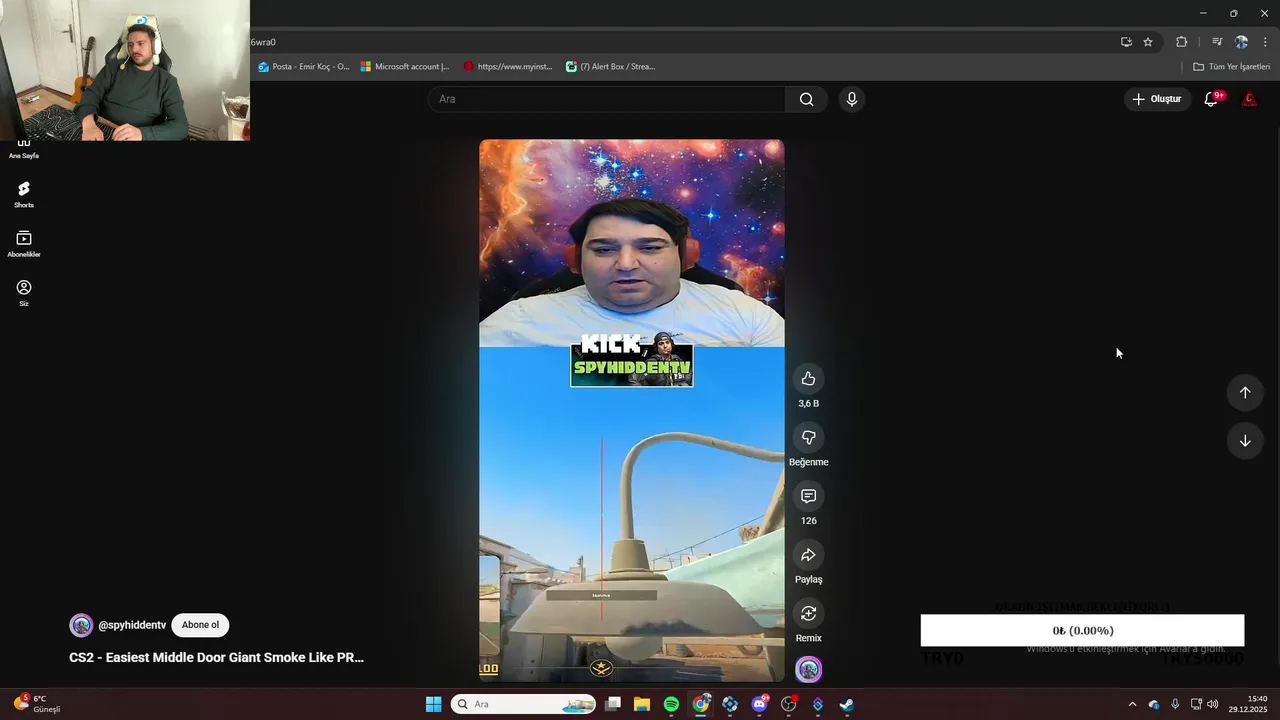The height and width of the screenshot is (720, 1280).
Task: Open Tüm Yer İşaretleri bookmarks folder
Action: coord(1231,67)
